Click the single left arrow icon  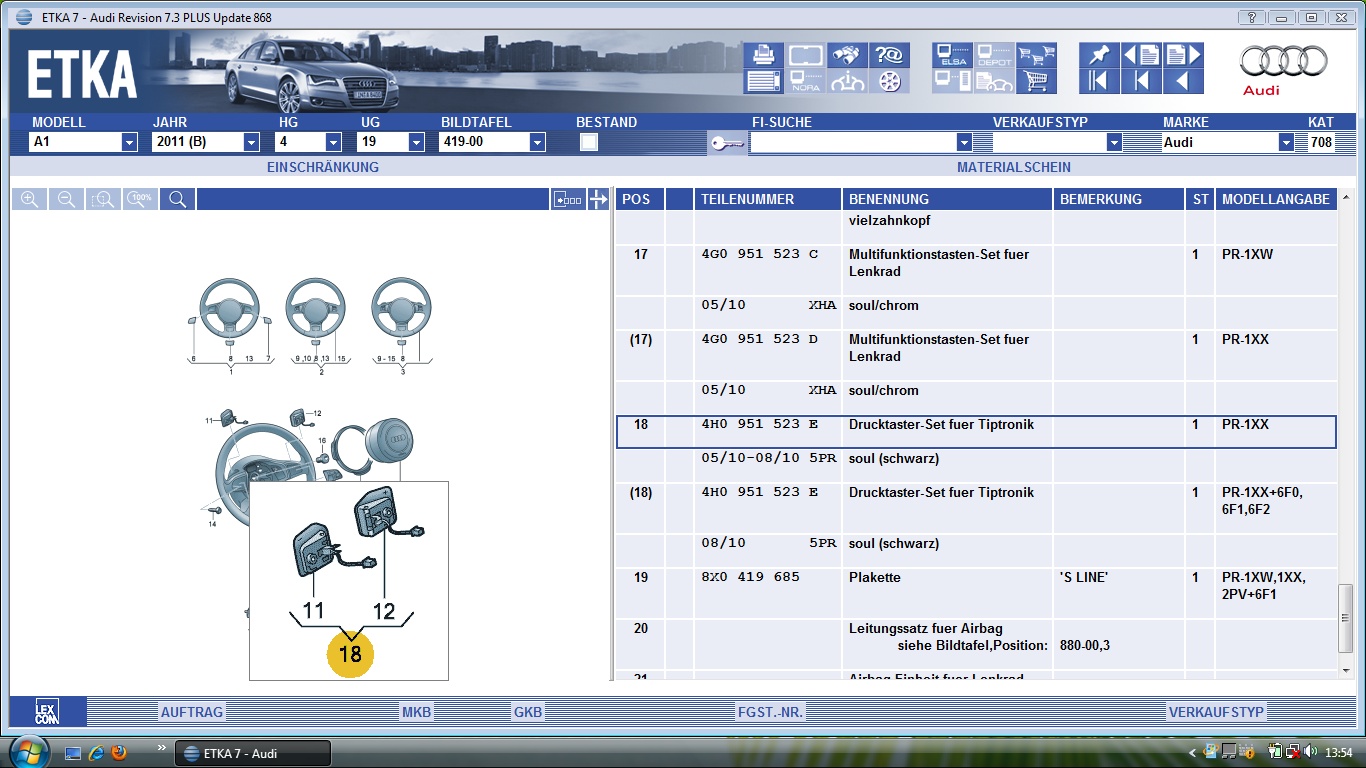(x=1183, y=81)
